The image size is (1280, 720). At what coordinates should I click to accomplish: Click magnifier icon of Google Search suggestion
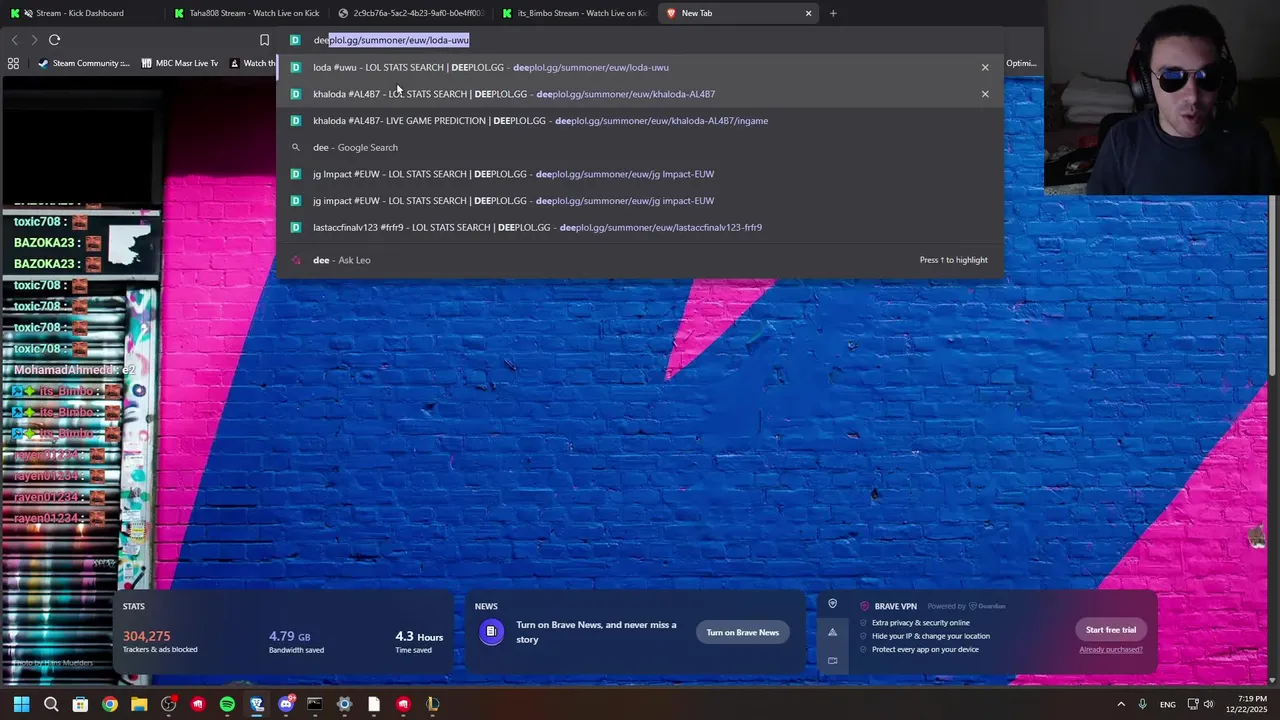(x=295, y=147)
